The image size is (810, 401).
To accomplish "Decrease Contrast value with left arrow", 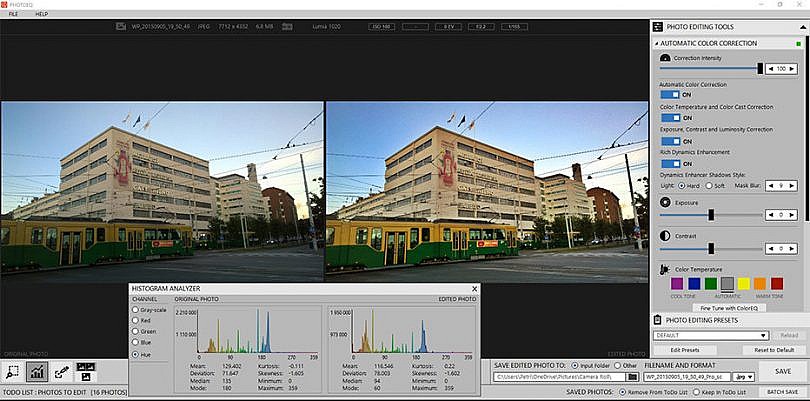I will coord(771,249).
